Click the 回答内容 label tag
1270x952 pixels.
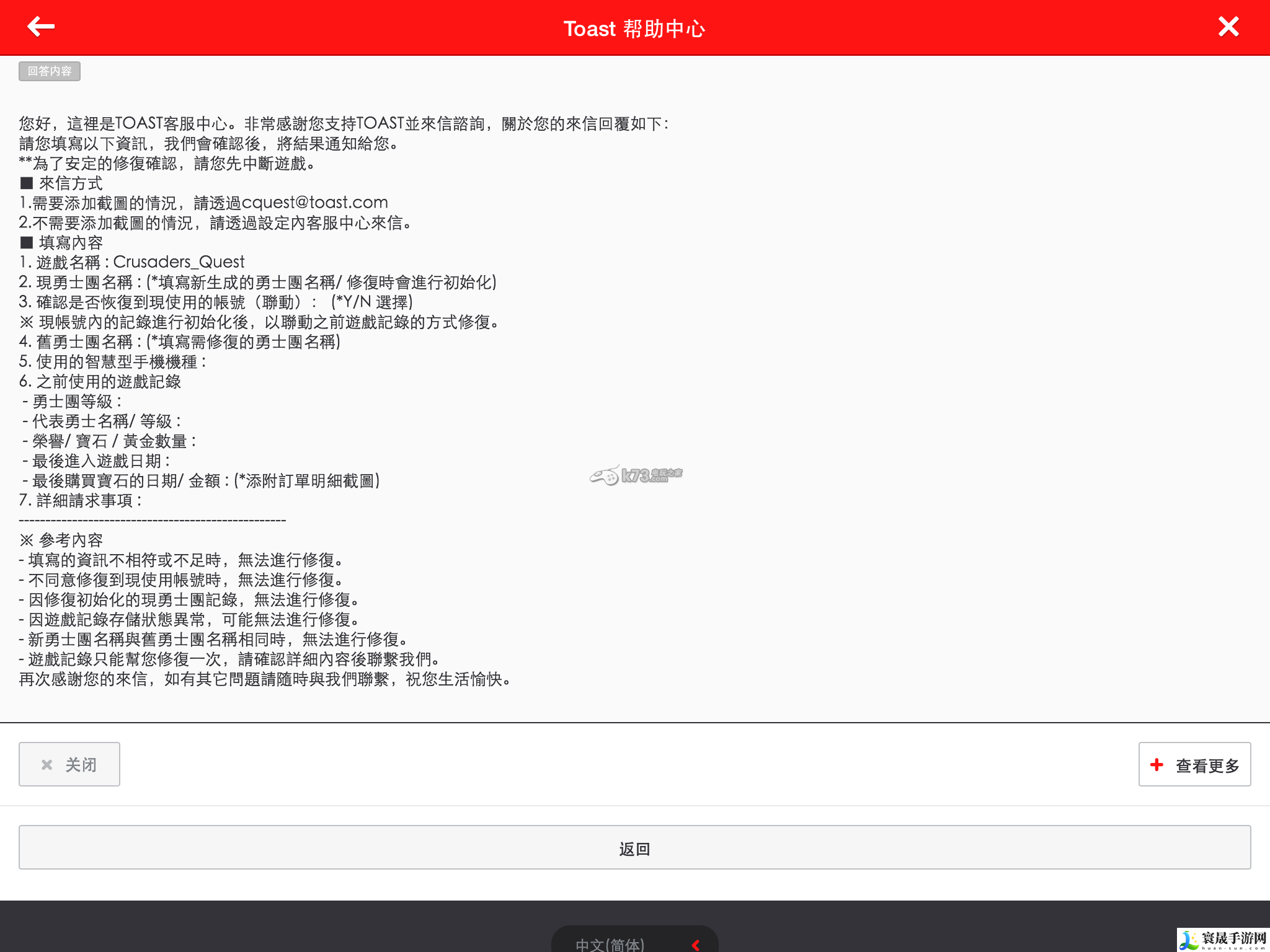50,71
